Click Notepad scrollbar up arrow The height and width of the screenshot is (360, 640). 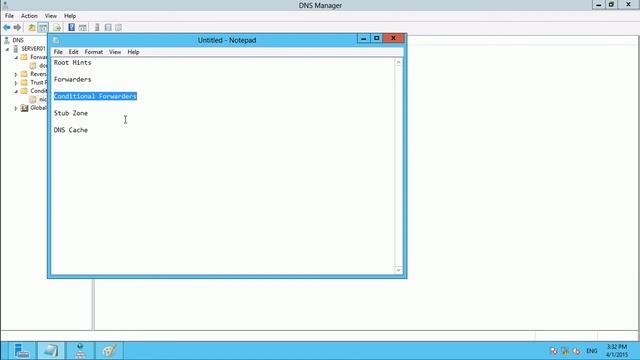point(398,62)
